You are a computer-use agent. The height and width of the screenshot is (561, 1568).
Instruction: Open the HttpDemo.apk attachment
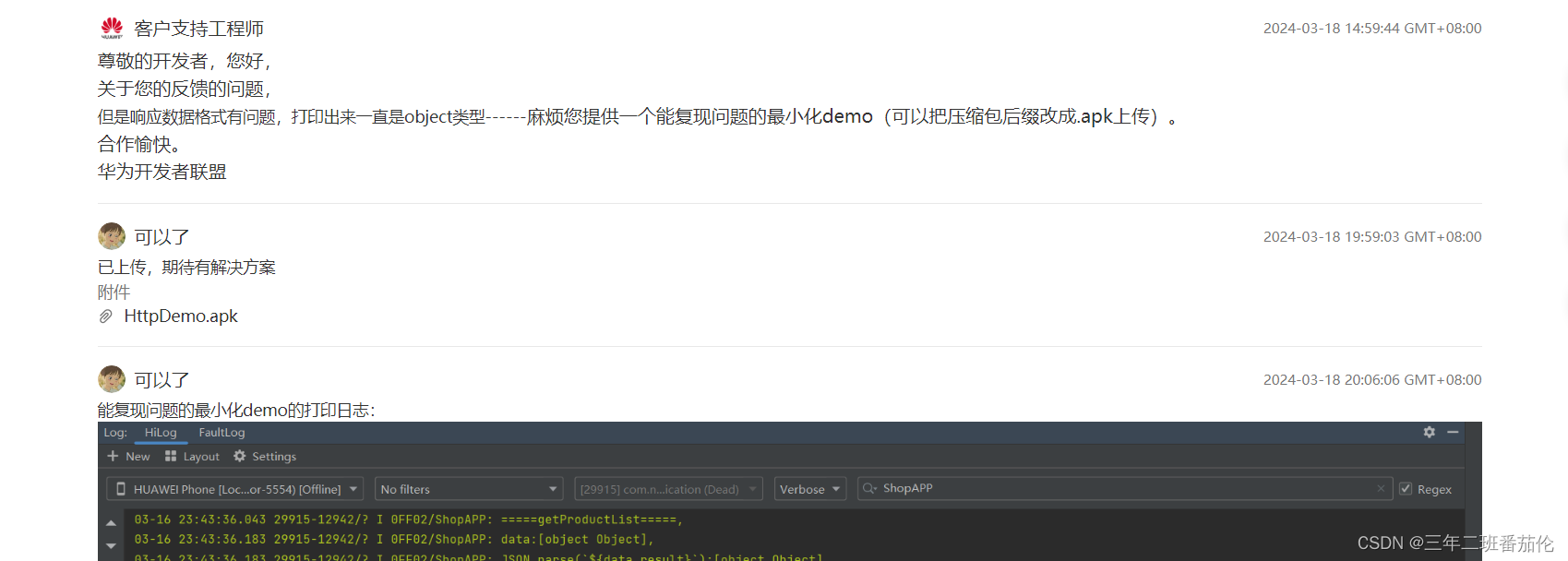pyautogui.click(x=181, y=316)
